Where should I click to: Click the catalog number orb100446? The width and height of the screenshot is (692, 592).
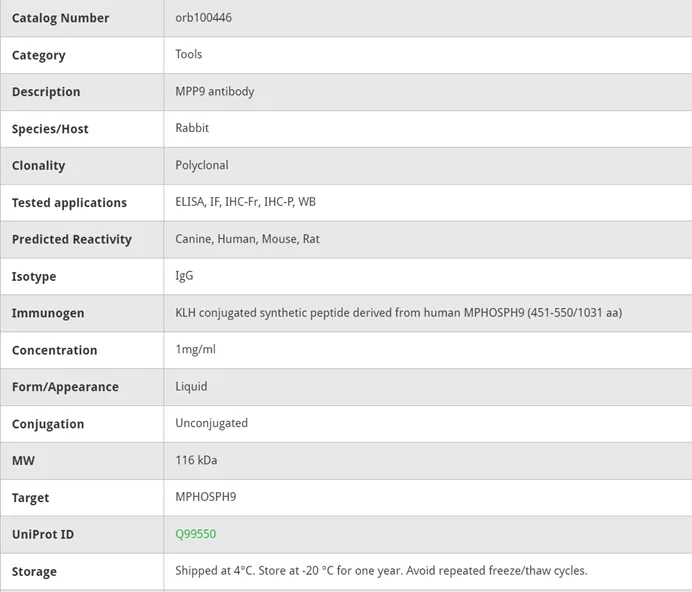click(203, 18)
